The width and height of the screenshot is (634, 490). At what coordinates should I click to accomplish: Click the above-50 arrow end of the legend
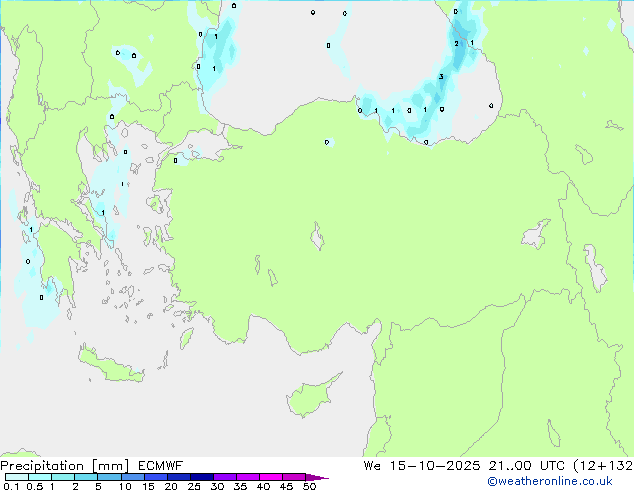pos(317,477)
